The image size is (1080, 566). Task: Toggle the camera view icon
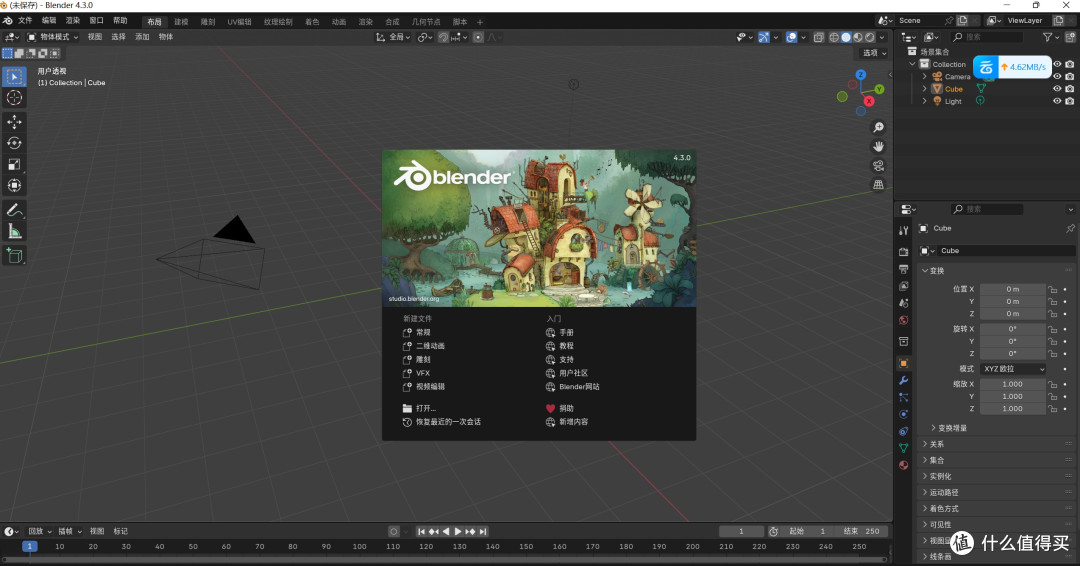[x=878, y=166]
